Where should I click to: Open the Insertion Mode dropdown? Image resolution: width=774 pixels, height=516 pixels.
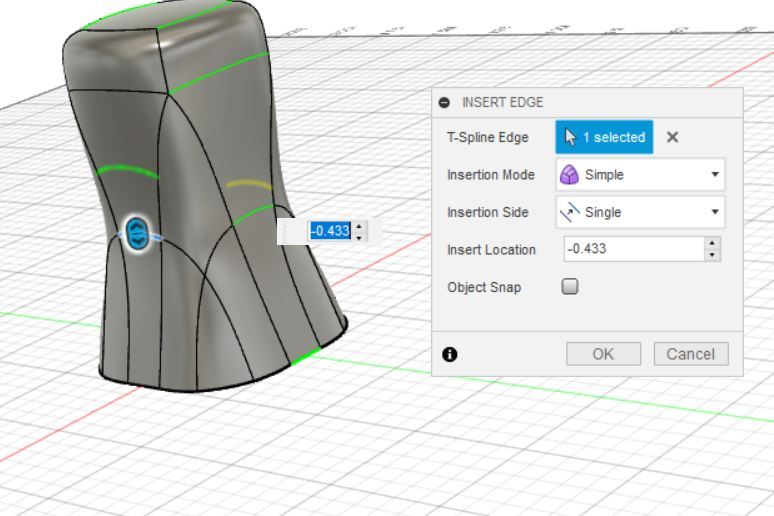click(640, 175)
